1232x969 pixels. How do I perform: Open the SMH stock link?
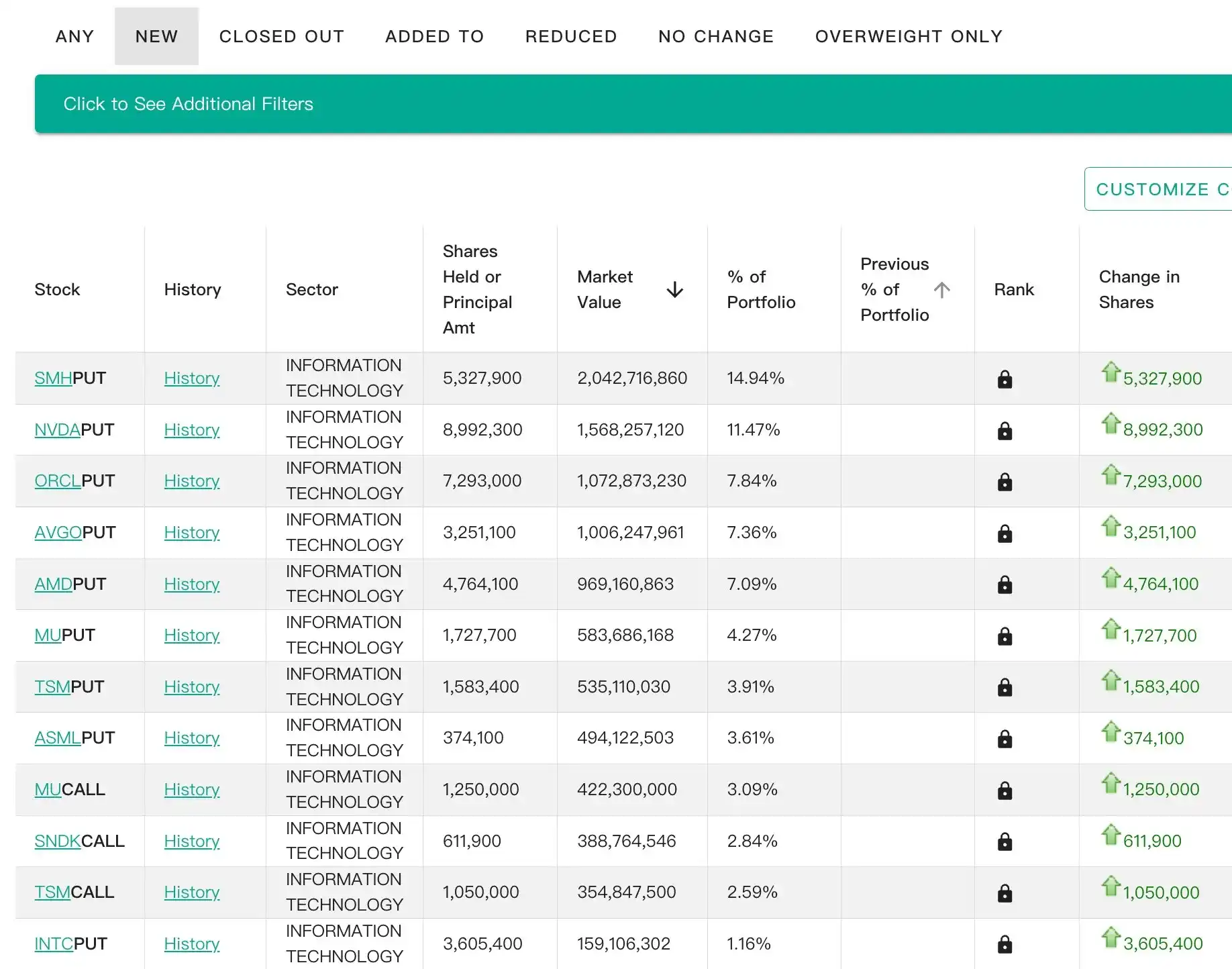pyautogui.click(x=53, y=378)
